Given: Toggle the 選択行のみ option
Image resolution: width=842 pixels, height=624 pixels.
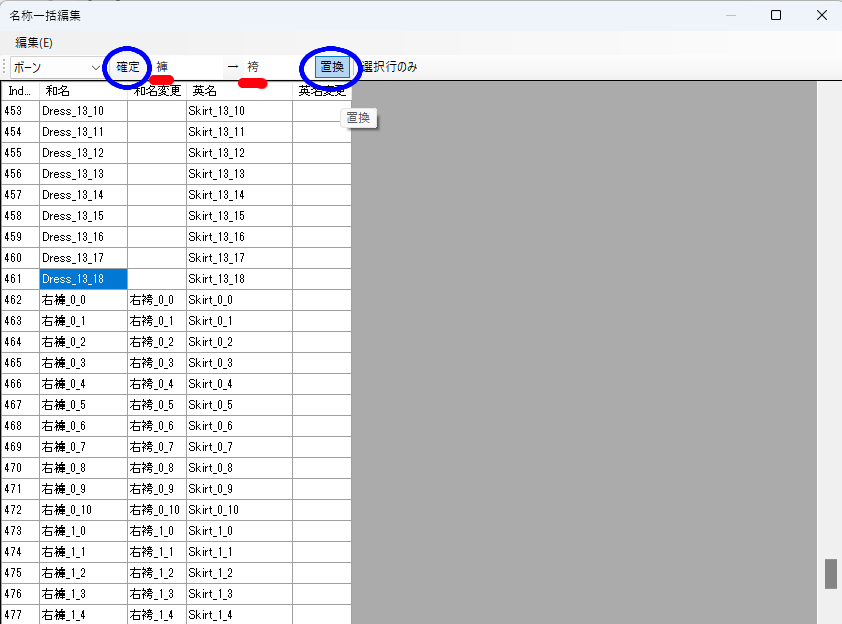Looking at the screenshot, I should coord(390,67).
